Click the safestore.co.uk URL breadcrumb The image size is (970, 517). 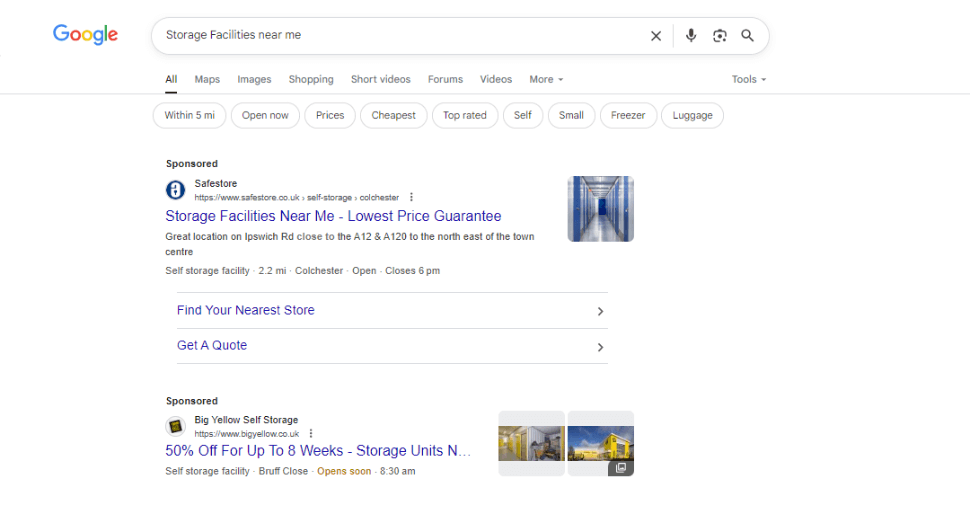click(x=297, y=198)
